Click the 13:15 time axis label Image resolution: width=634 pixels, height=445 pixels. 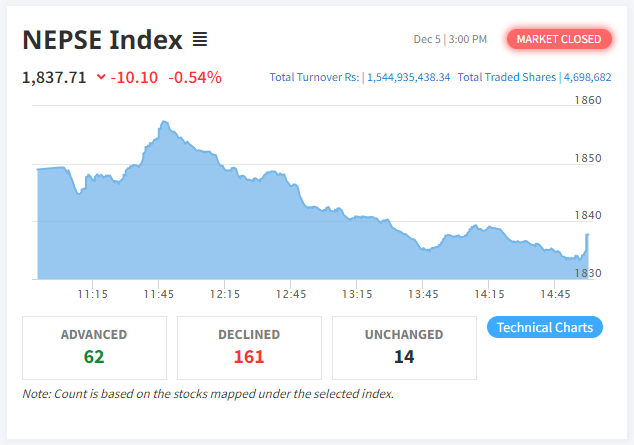point(357,294)
